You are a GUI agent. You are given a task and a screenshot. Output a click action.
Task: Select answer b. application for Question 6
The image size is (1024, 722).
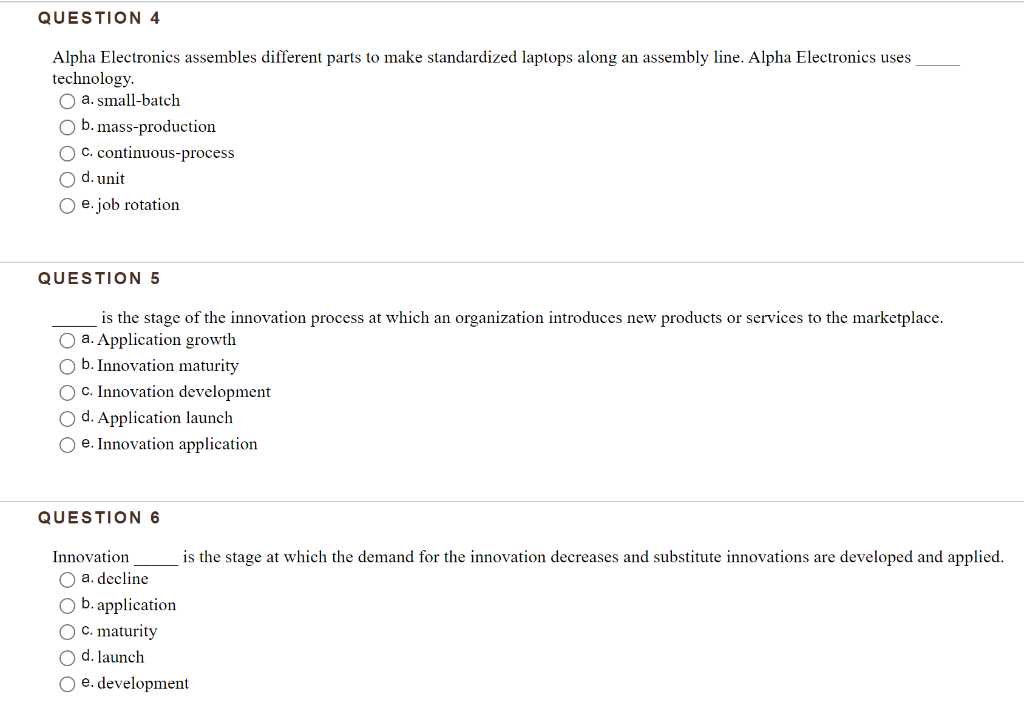click(x=66, y=605)
